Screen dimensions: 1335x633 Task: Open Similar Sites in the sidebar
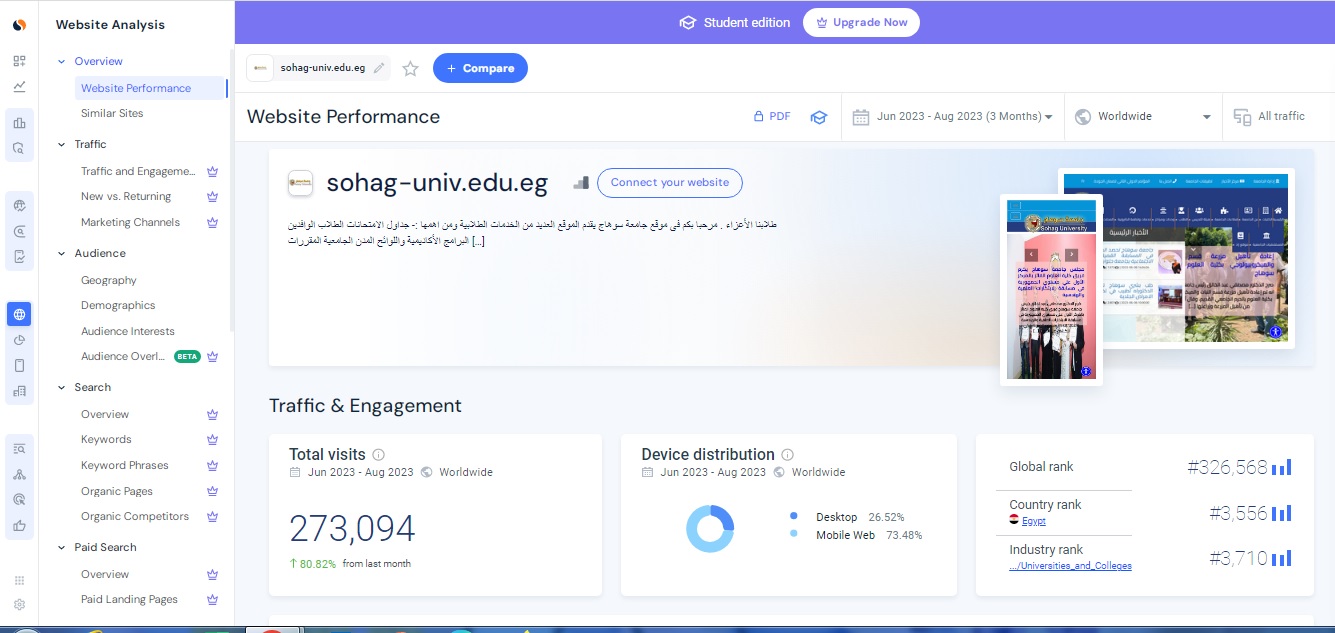112,114
